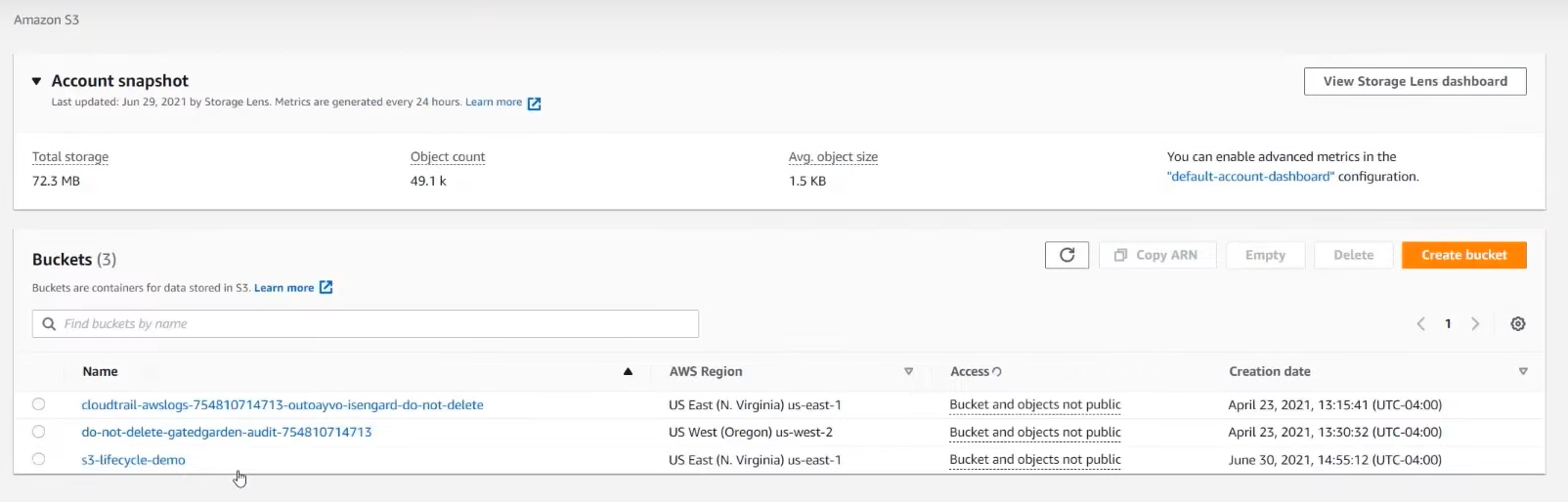Open View Storage Lens dashboard
This screenshot has width=1568, height=502.
point(1415,81)
